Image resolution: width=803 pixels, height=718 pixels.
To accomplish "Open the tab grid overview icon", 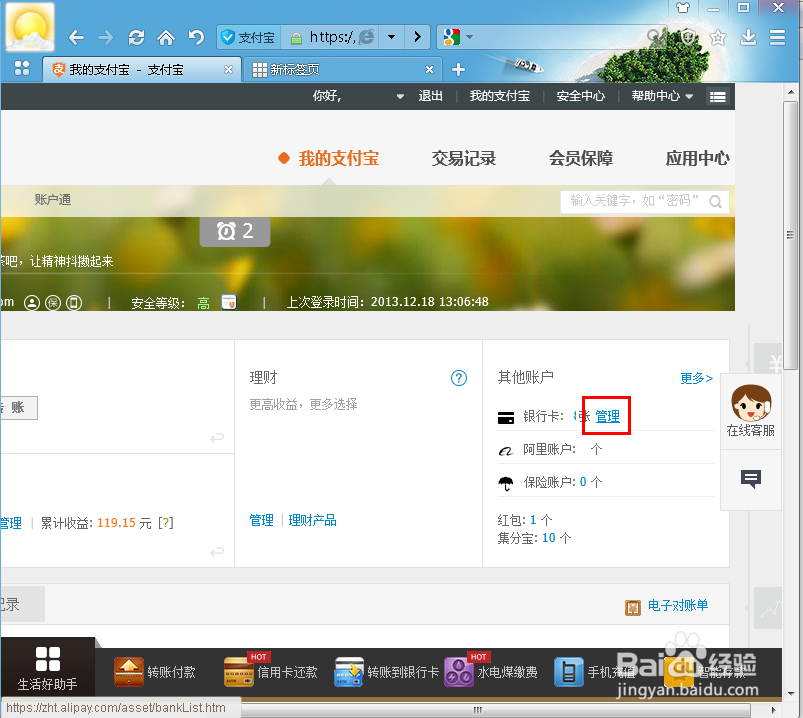I will [x=22, y=68].
